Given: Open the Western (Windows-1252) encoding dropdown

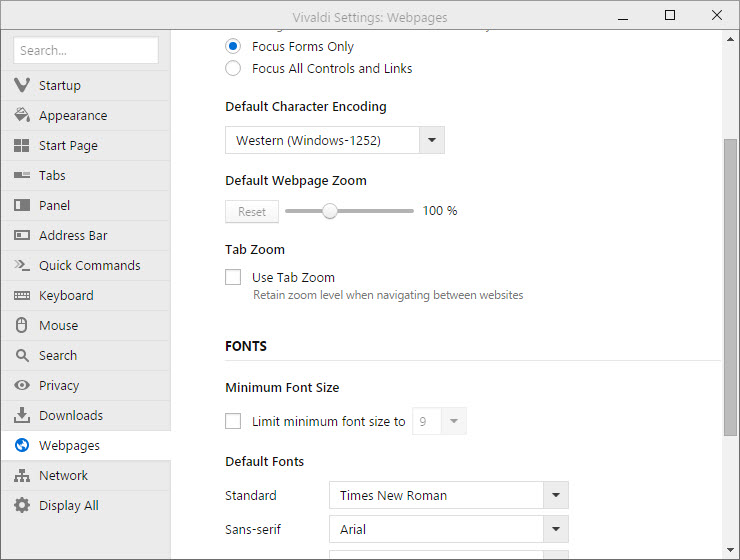Looking at the screenshot, I should coord(335,140).
